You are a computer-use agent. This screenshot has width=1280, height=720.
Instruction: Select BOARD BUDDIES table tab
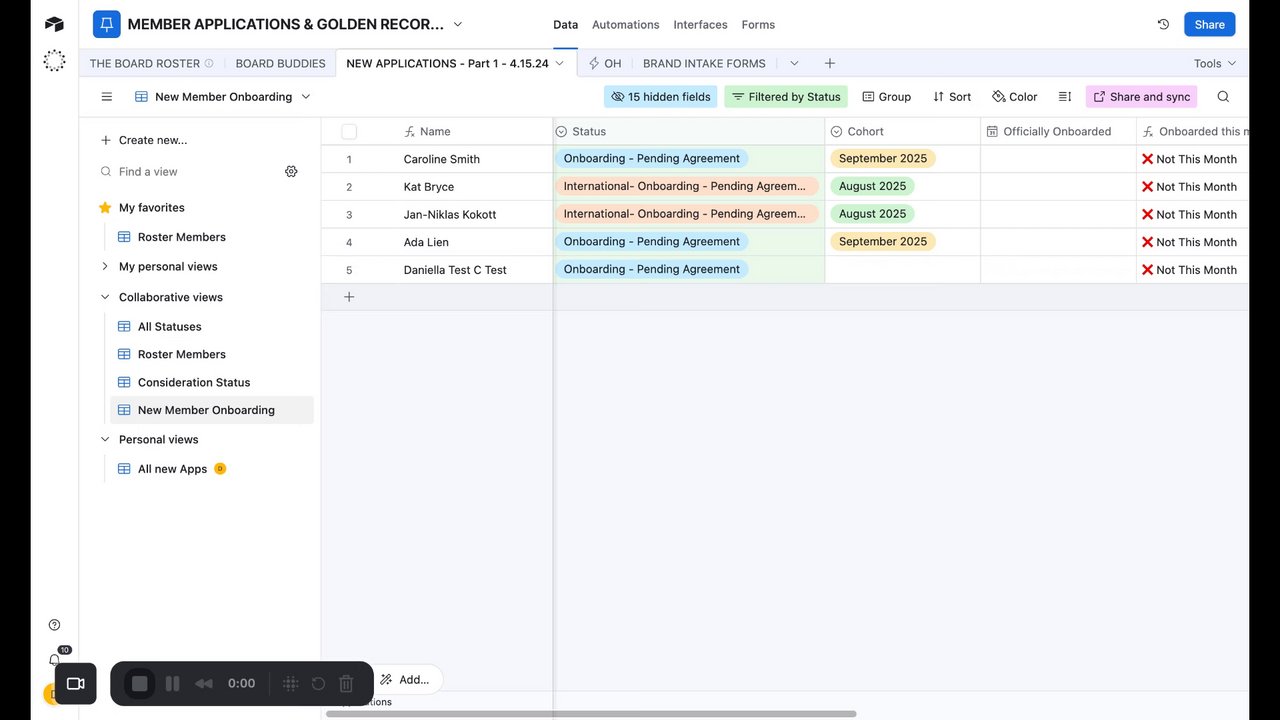280,63
